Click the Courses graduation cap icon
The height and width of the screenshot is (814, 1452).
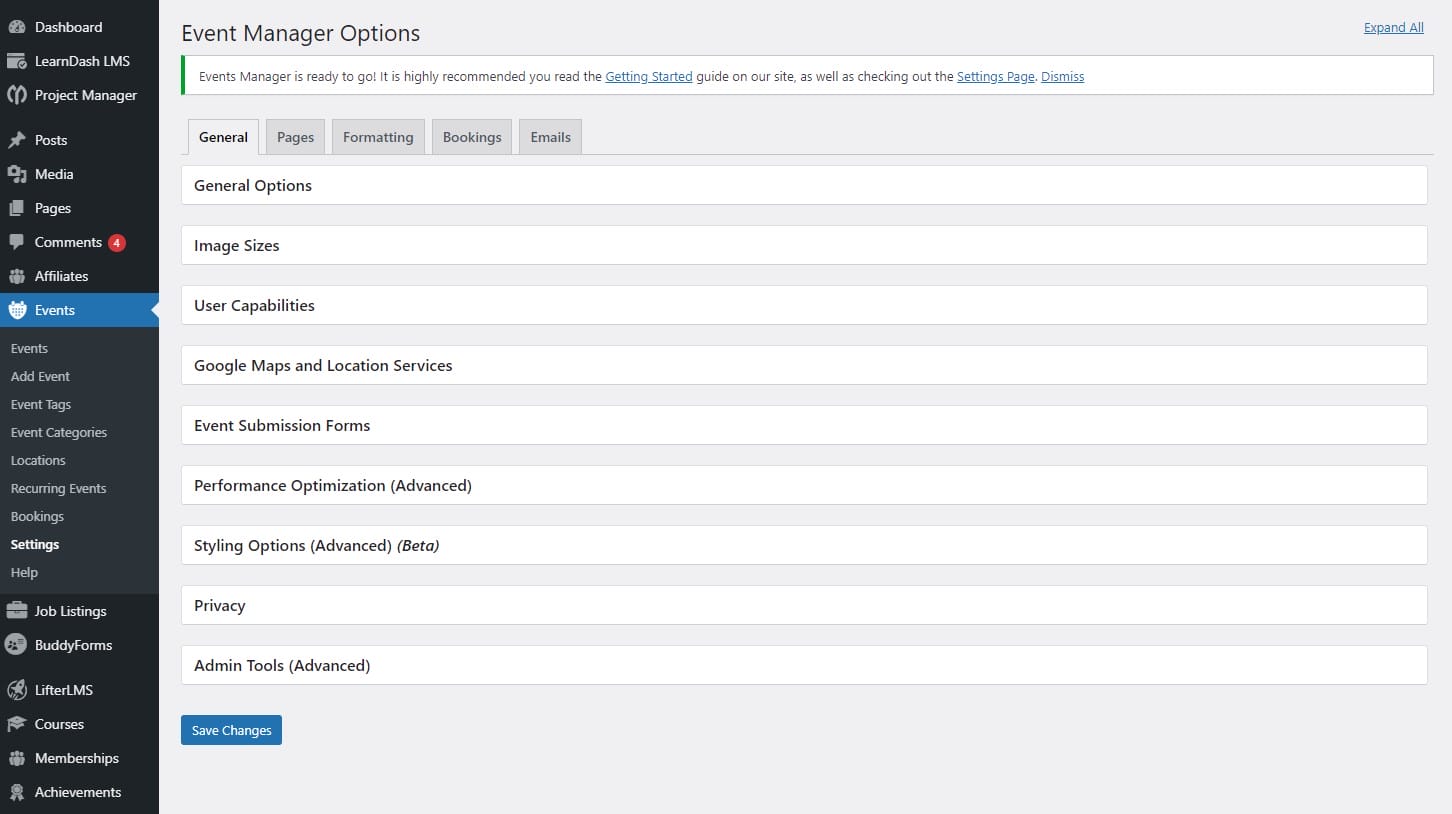[17, 724]
